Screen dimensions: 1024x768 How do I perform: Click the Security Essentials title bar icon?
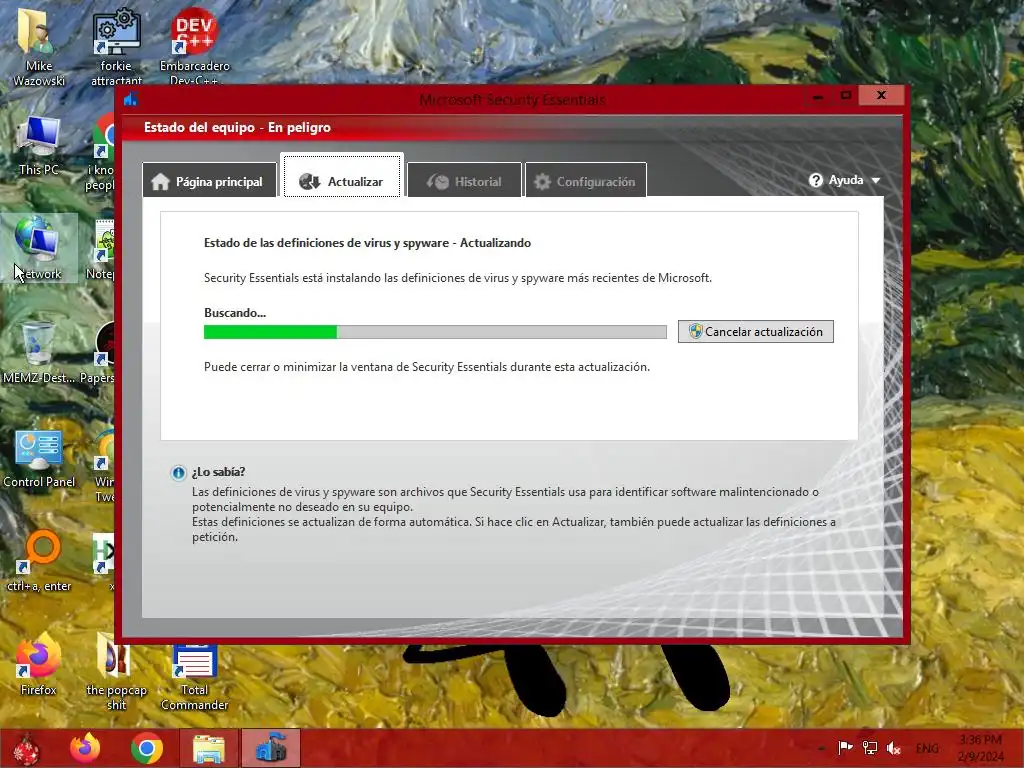(x=131, y=99)
